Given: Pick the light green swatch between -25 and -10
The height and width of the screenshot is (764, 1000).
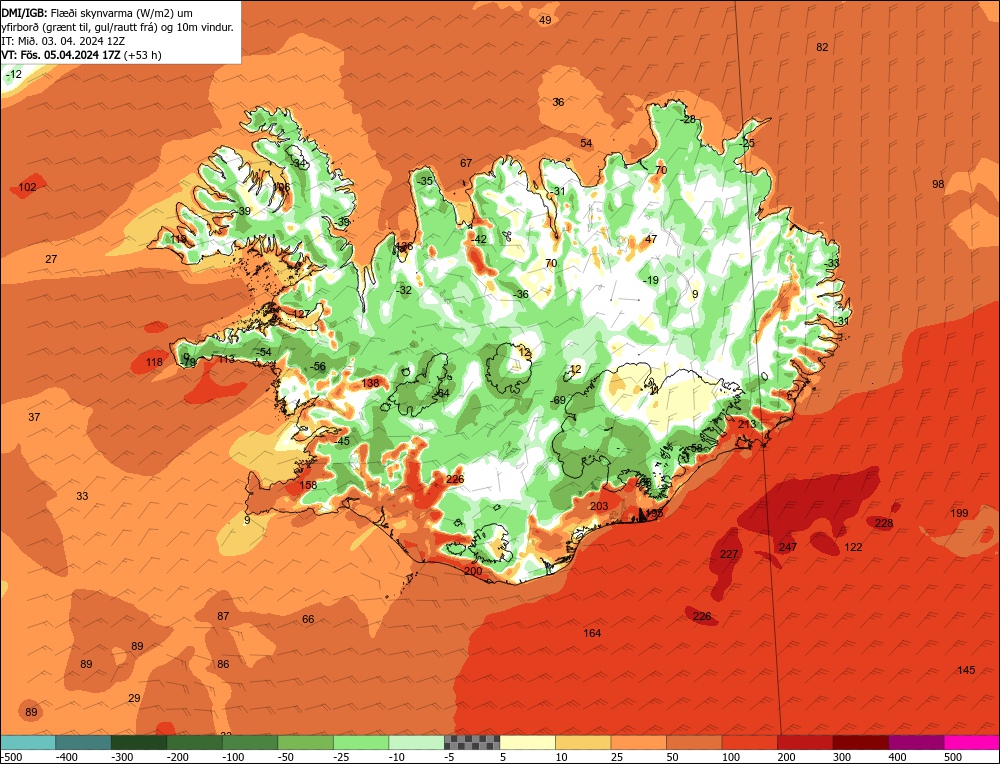Looking at the screenshot, I should click(x=361, y=742).
